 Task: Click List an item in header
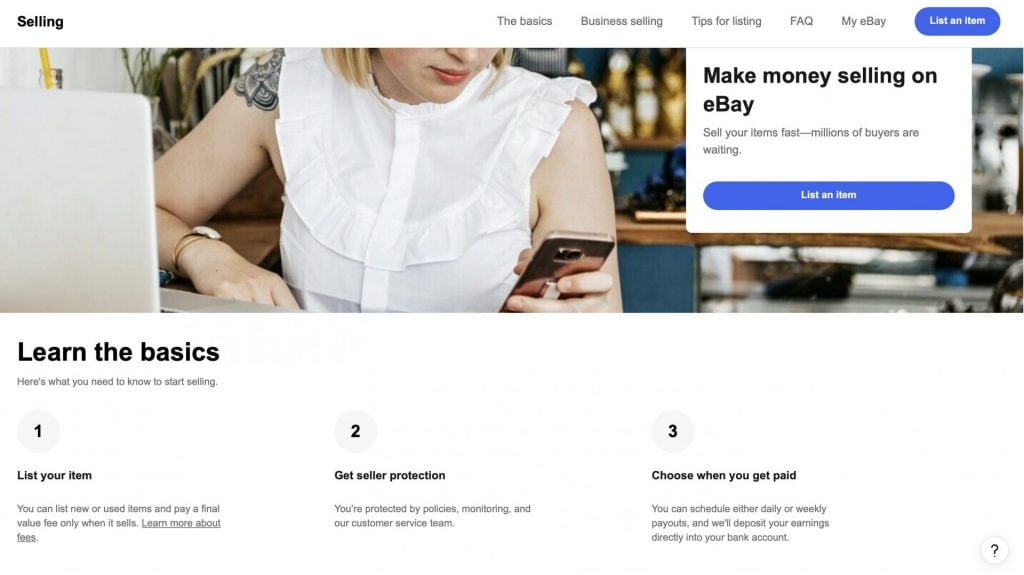pyautogui.click(x=957, y=21)
